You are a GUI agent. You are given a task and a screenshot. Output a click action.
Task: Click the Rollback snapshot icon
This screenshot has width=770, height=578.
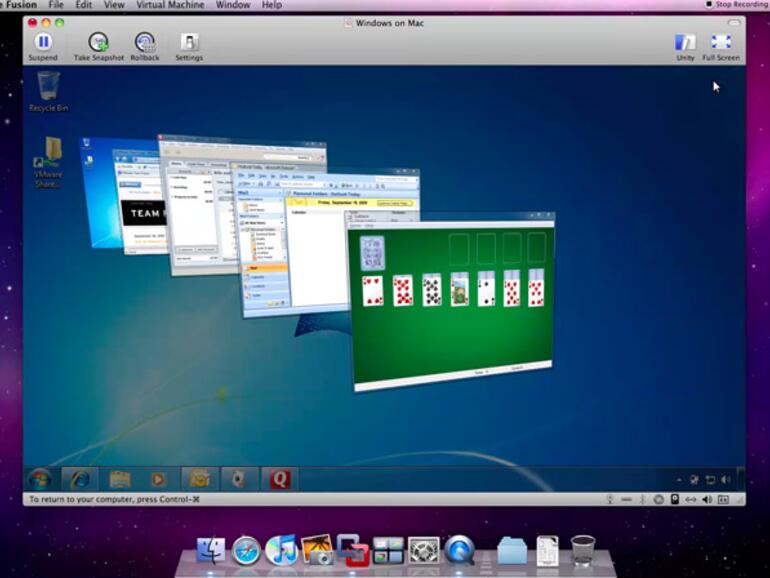coord(145,43)
